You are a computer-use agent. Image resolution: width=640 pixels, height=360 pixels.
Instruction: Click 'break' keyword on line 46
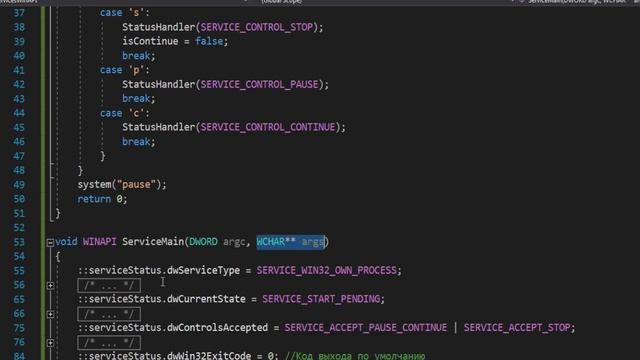tap(136, 142)
